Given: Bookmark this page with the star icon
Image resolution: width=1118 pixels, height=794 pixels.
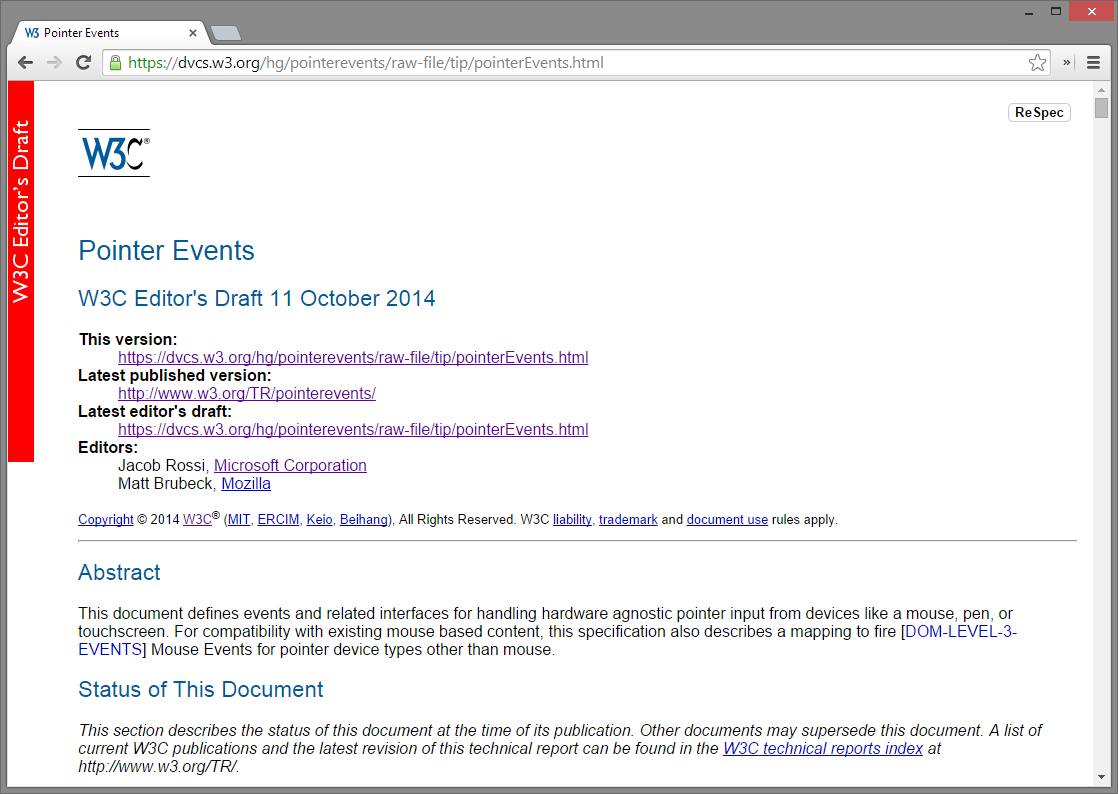Looking at the screenshot, I should pyautogui.click(x=1037, y=62).
